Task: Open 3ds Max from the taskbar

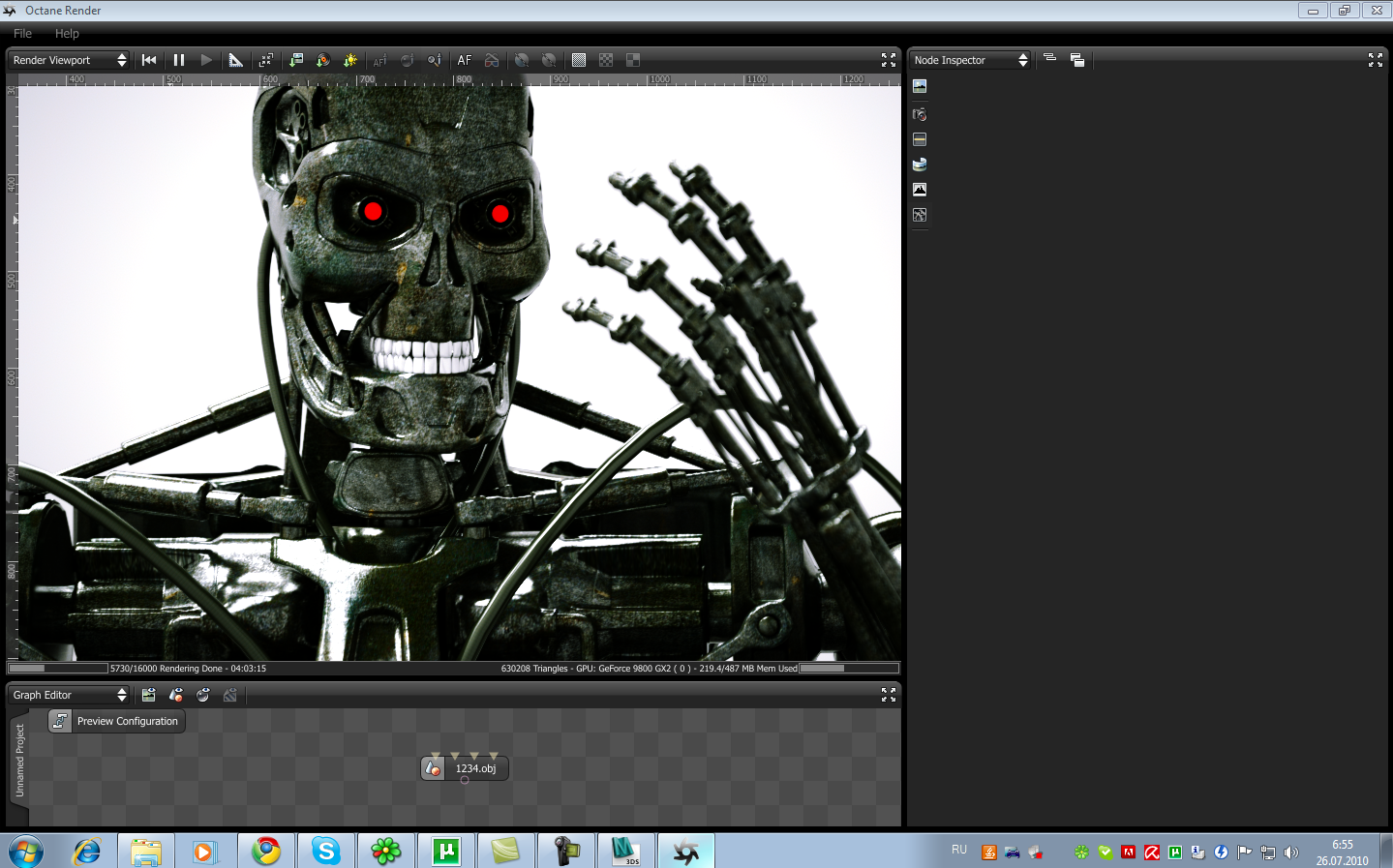Action: [x=626, y=852]
